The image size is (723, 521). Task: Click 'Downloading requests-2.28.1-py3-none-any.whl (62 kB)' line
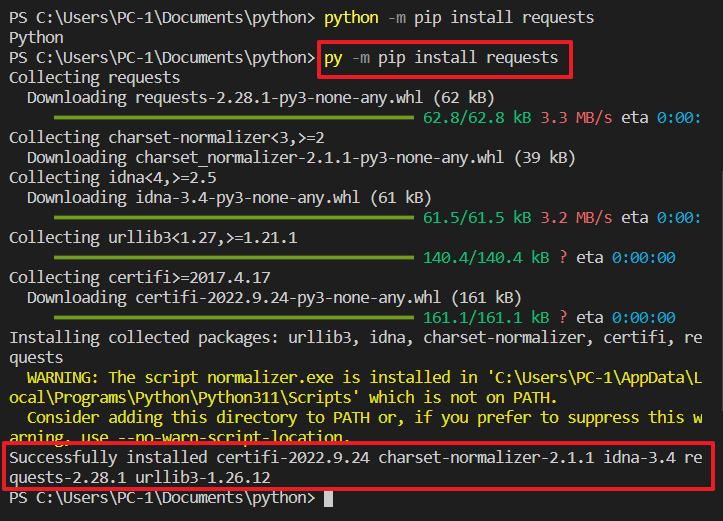261,98
